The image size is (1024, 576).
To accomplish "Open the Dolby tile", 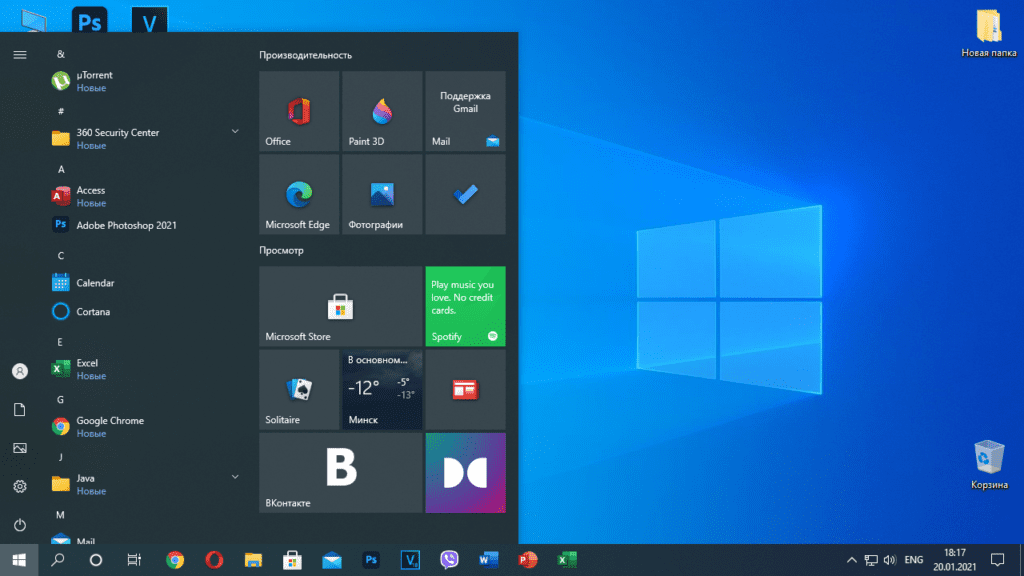I will (465, 473).
